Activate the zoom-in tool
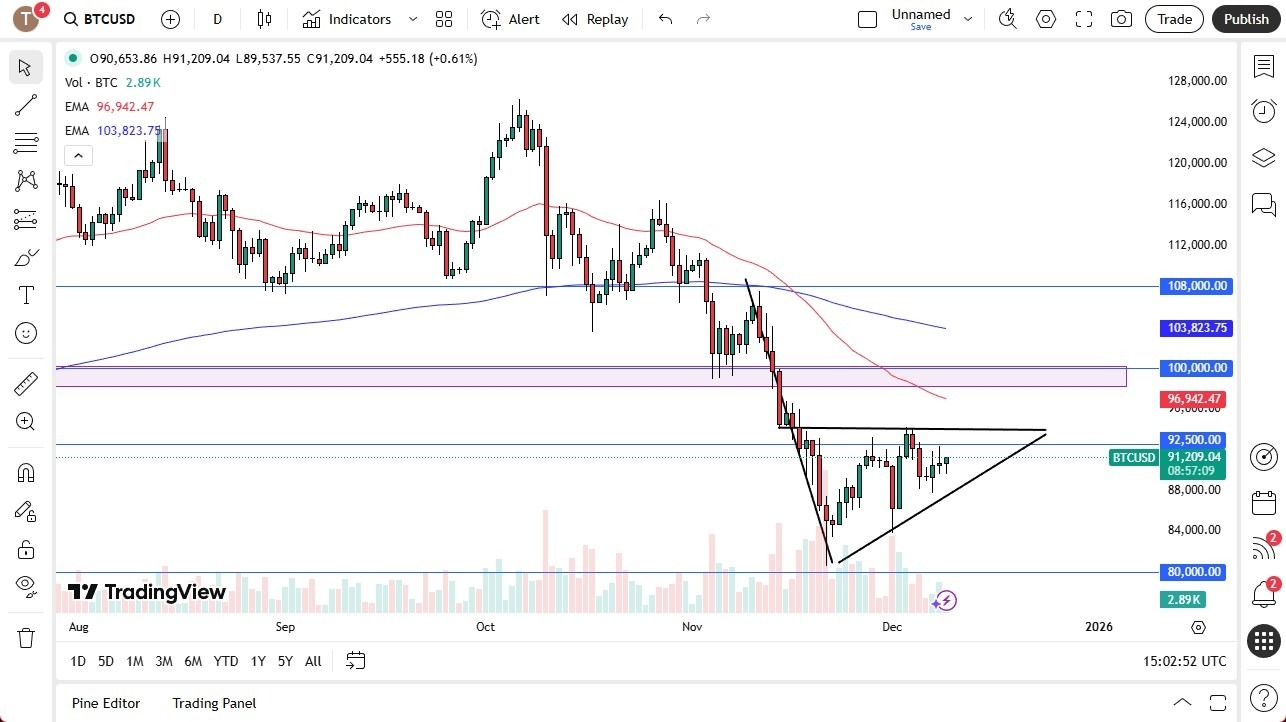This screenshot has width=1286, height=722. 26,421
